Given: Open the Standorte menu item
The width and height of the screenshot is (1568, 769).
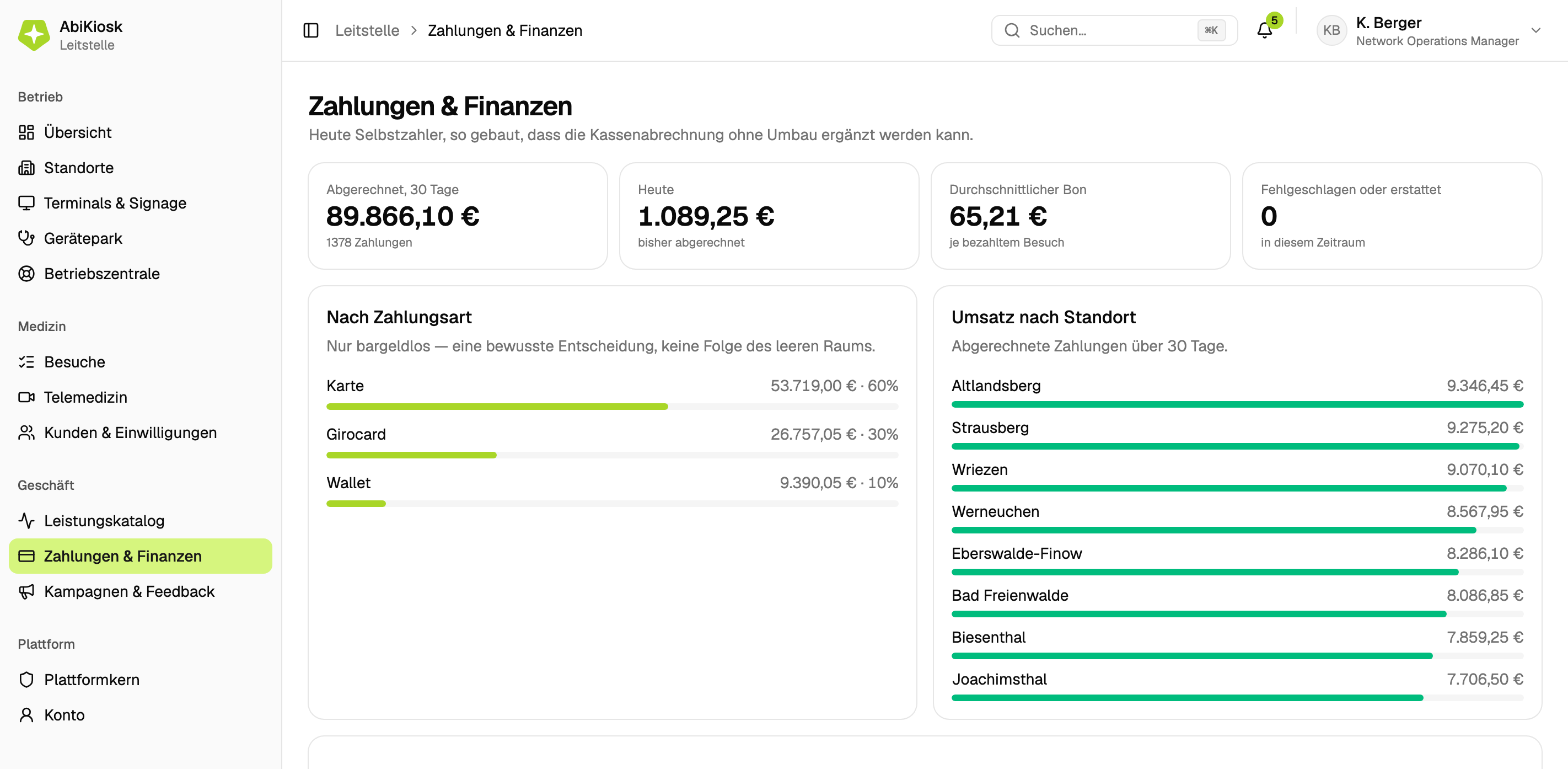Looking at the screenshot, I should pyautogui.click(x=141, y=168).
